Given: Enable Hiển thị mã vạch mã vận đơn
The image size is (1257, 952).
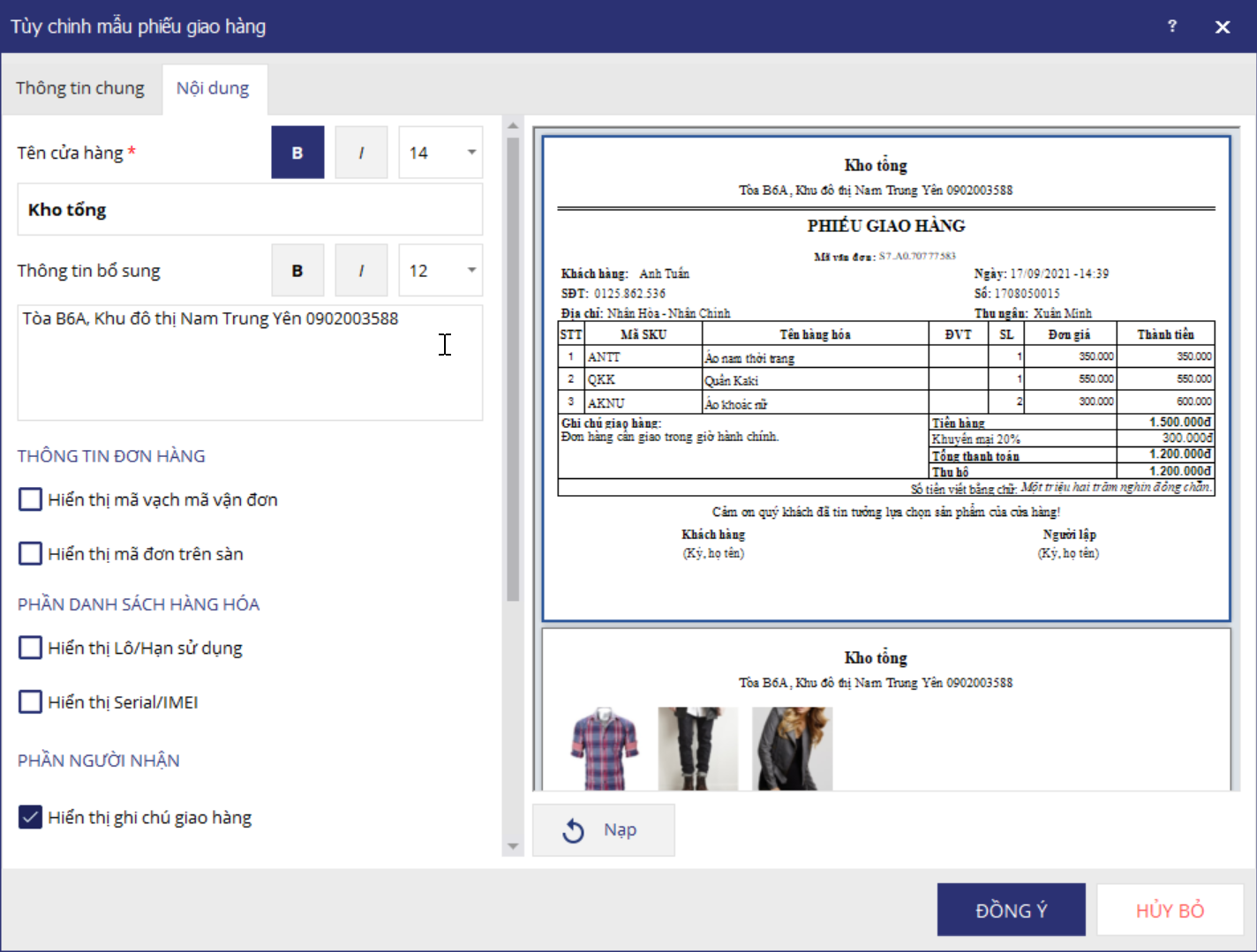Looking at the screenshot, I should pyautogui.click(x=31, y=500).
